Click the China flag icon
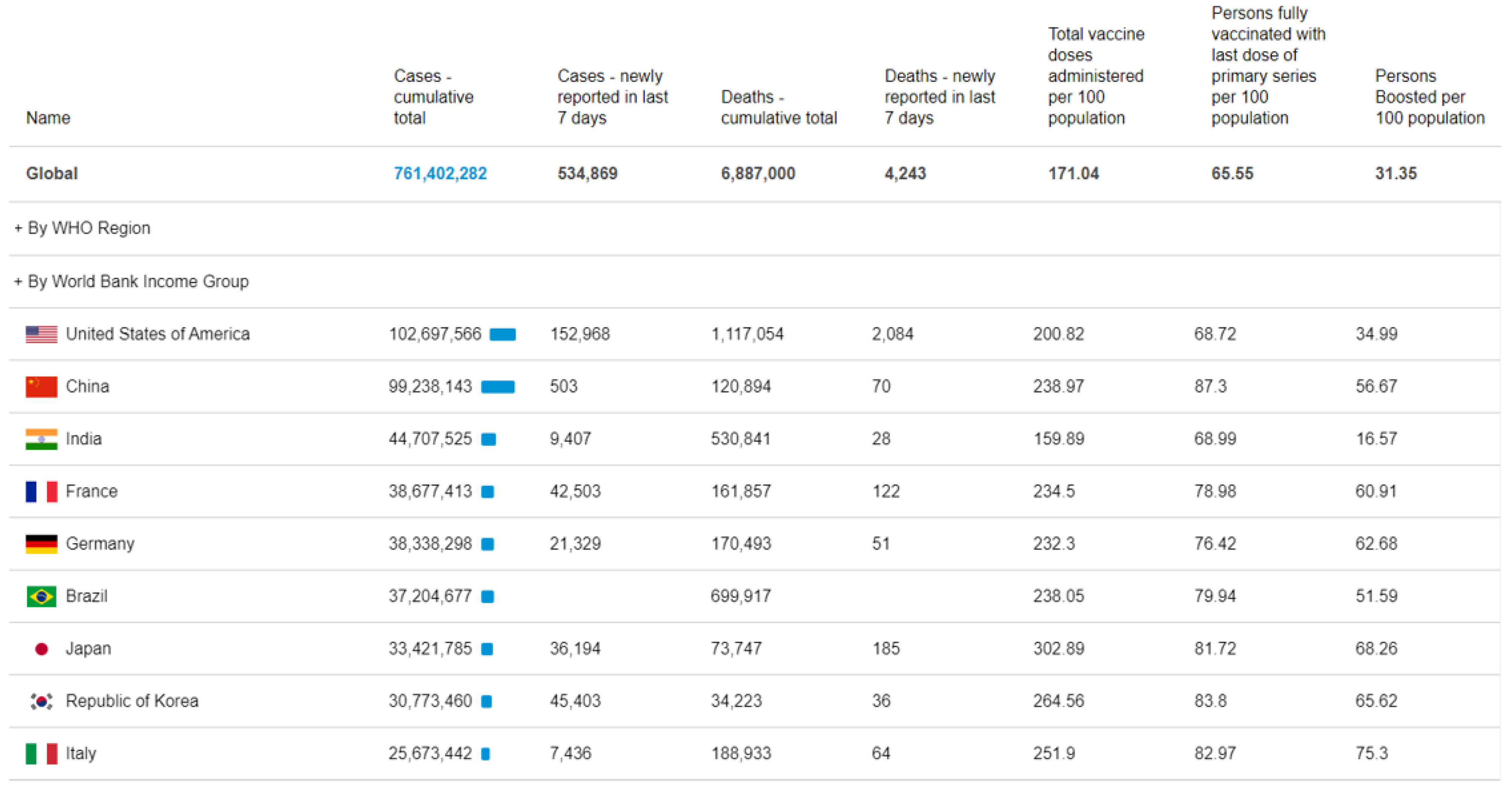Screen dimensions: 1512x789 click(x=41, y=387)
